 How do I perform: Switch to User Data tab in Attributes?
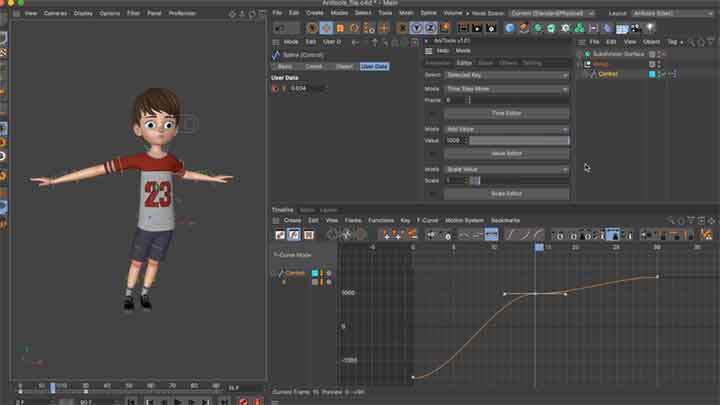point(374,67)
